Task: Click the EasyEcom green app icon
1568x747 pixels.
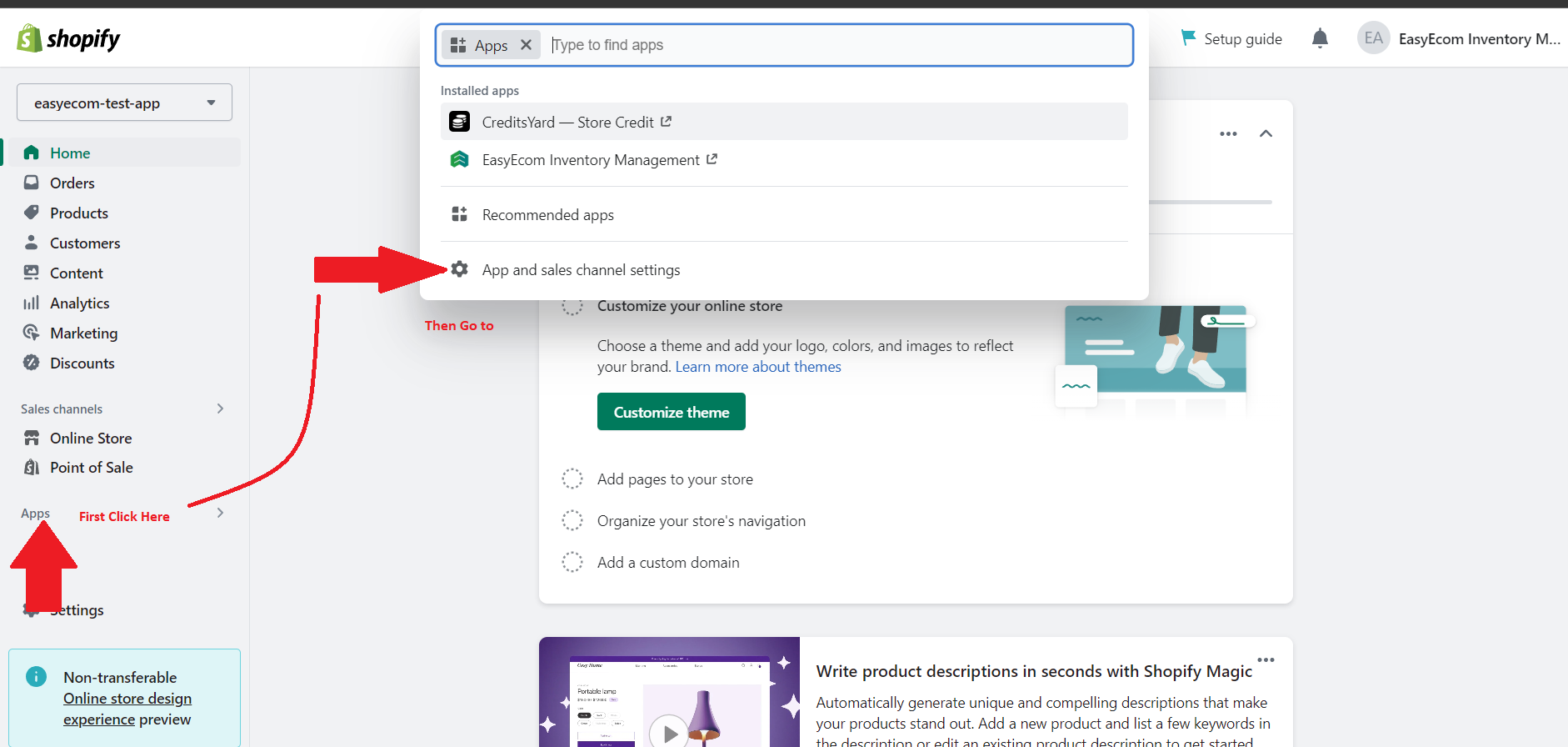Action: [459, 159]
